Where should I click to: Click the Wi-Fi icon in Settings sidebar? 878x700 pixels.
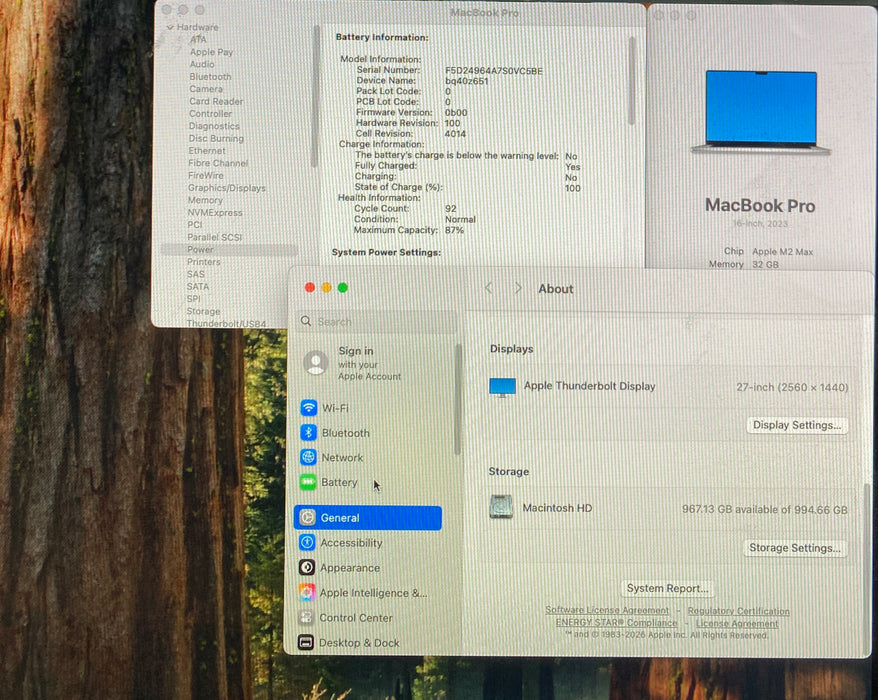pos(309,408)
